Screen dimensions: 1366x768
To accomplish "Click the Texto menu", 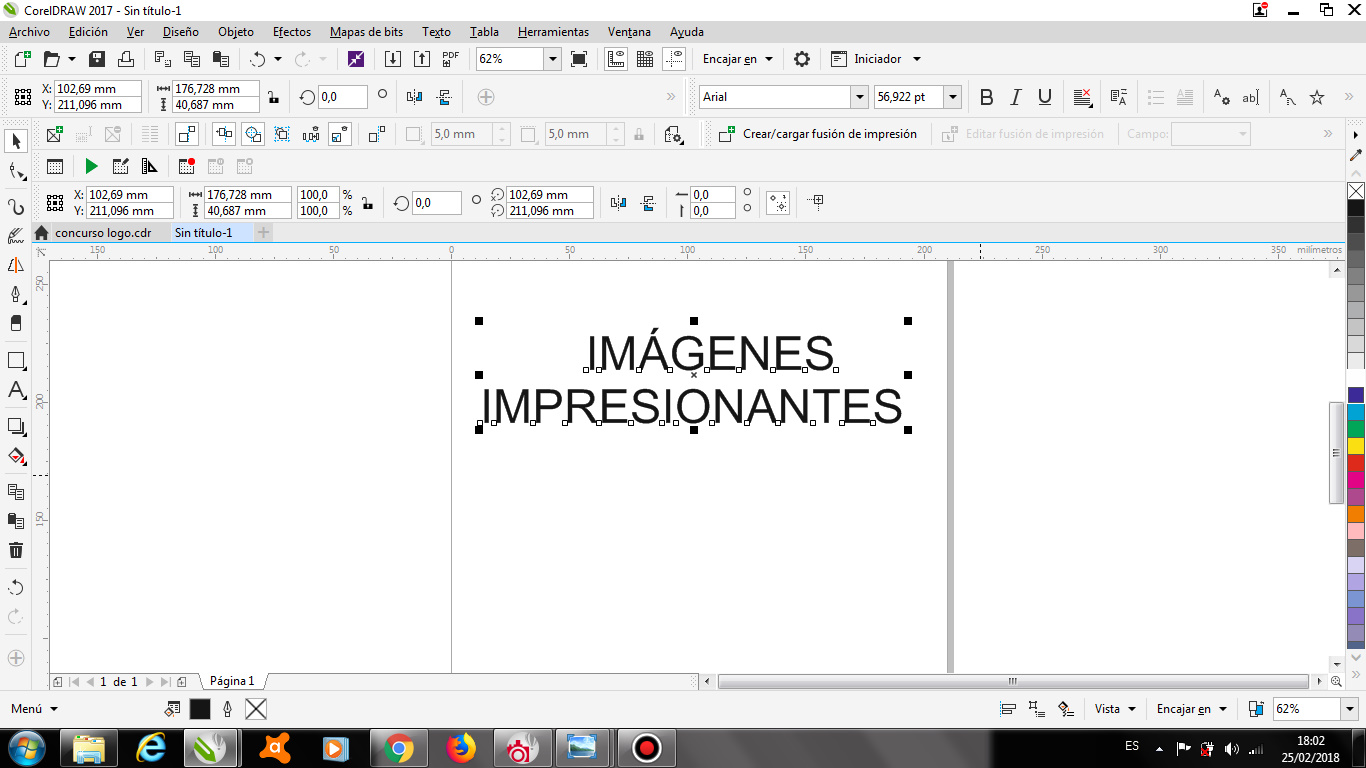I will [x=436, y=32].
